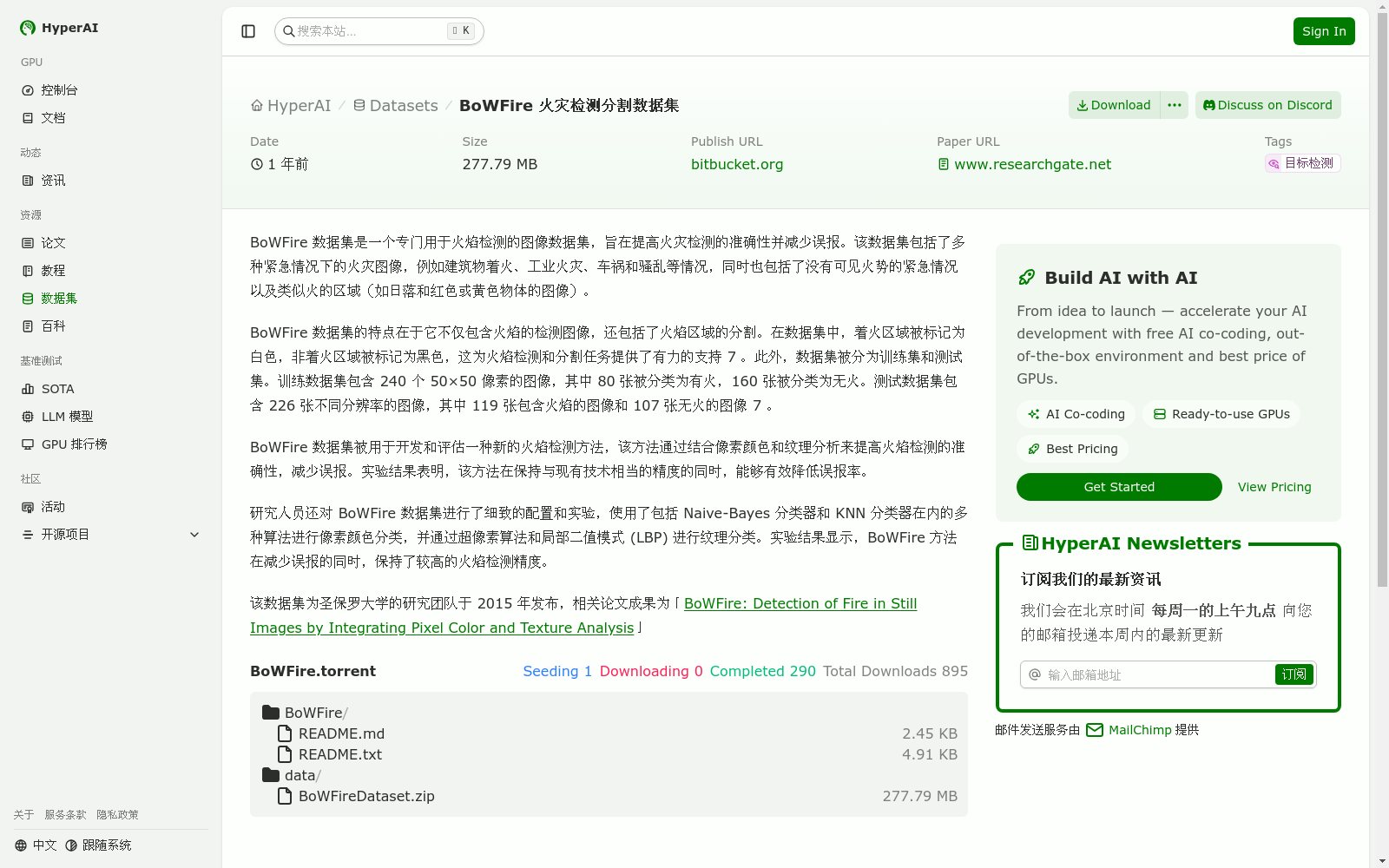Screen dimensions: 1389x868
Task: Click the Seeding 1 status
Action: (x=557, y=671)
